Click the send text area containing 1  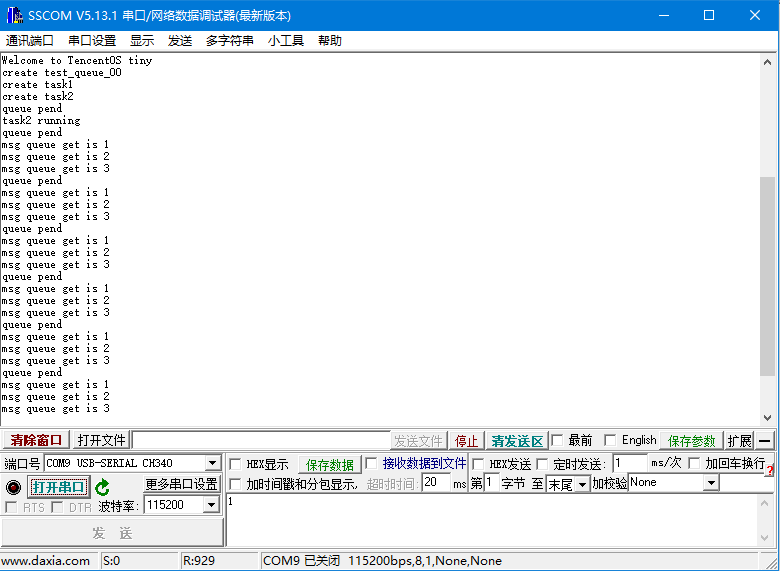[x=492, y=520]
